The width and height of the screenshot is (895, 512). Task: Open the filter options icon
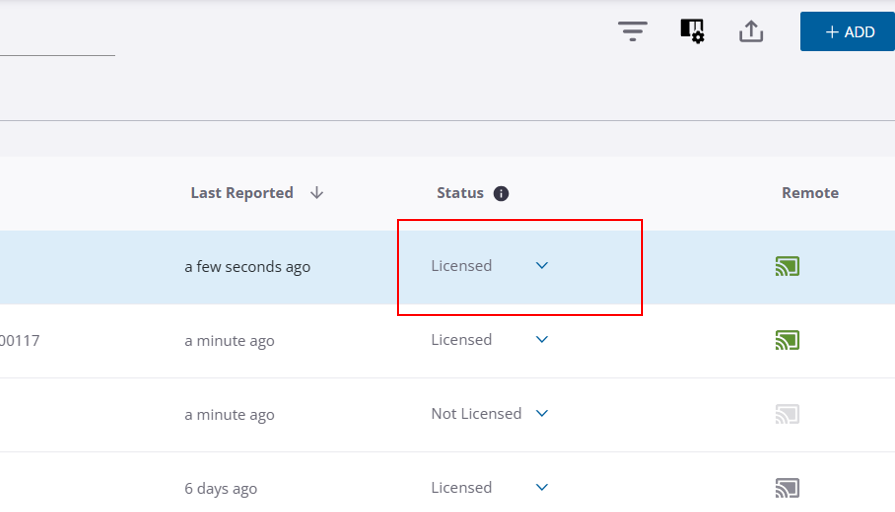click(x=632, y=31)
